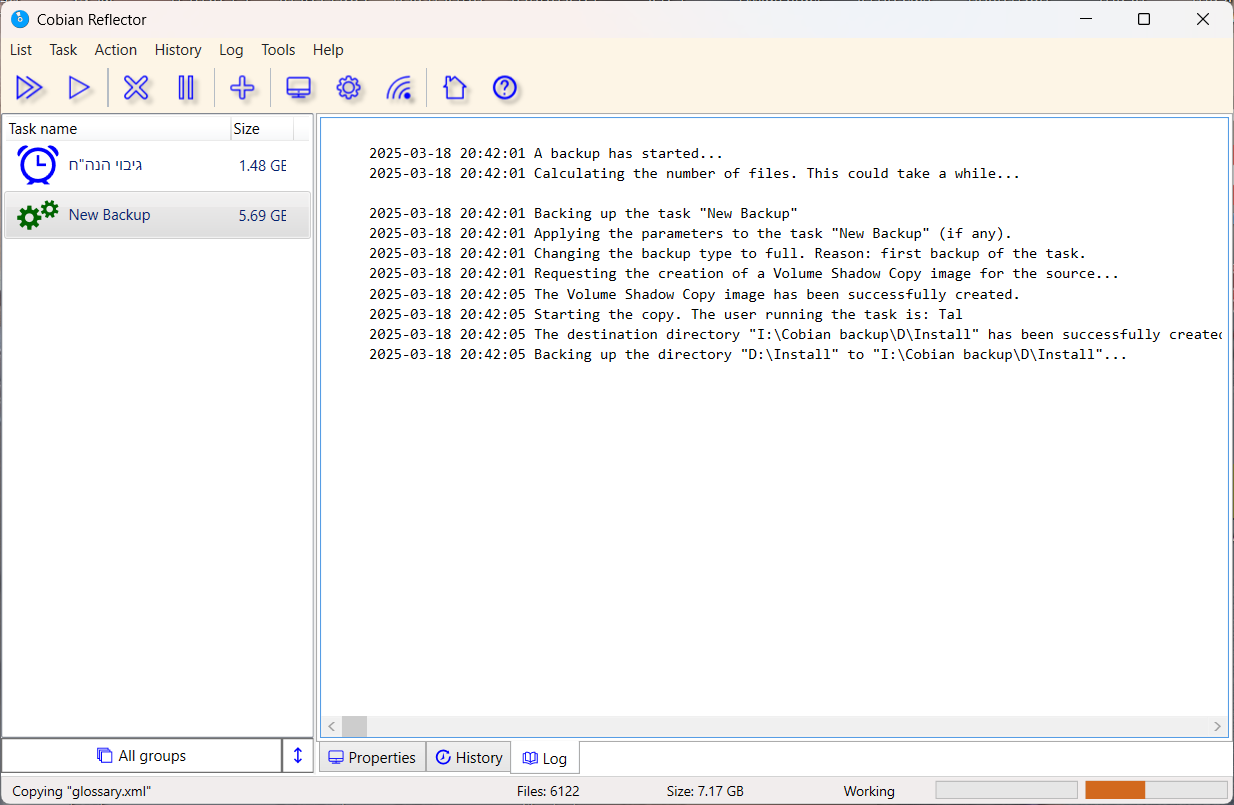Open the History menu
This screenshot has height=805, width=1234.
[178, 50]
